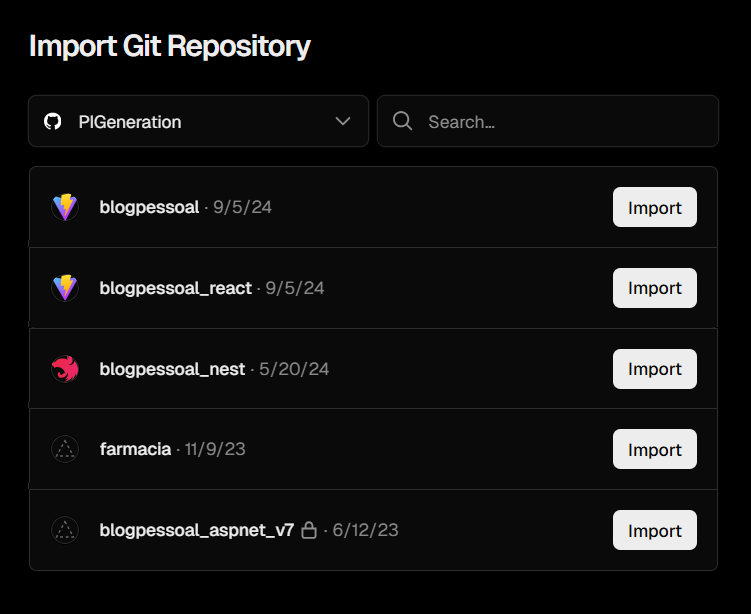Viewport: 751px width, 614px height.
Task: Click the Vite icon beside blogpessoal_react
Action: coord(65,288)
